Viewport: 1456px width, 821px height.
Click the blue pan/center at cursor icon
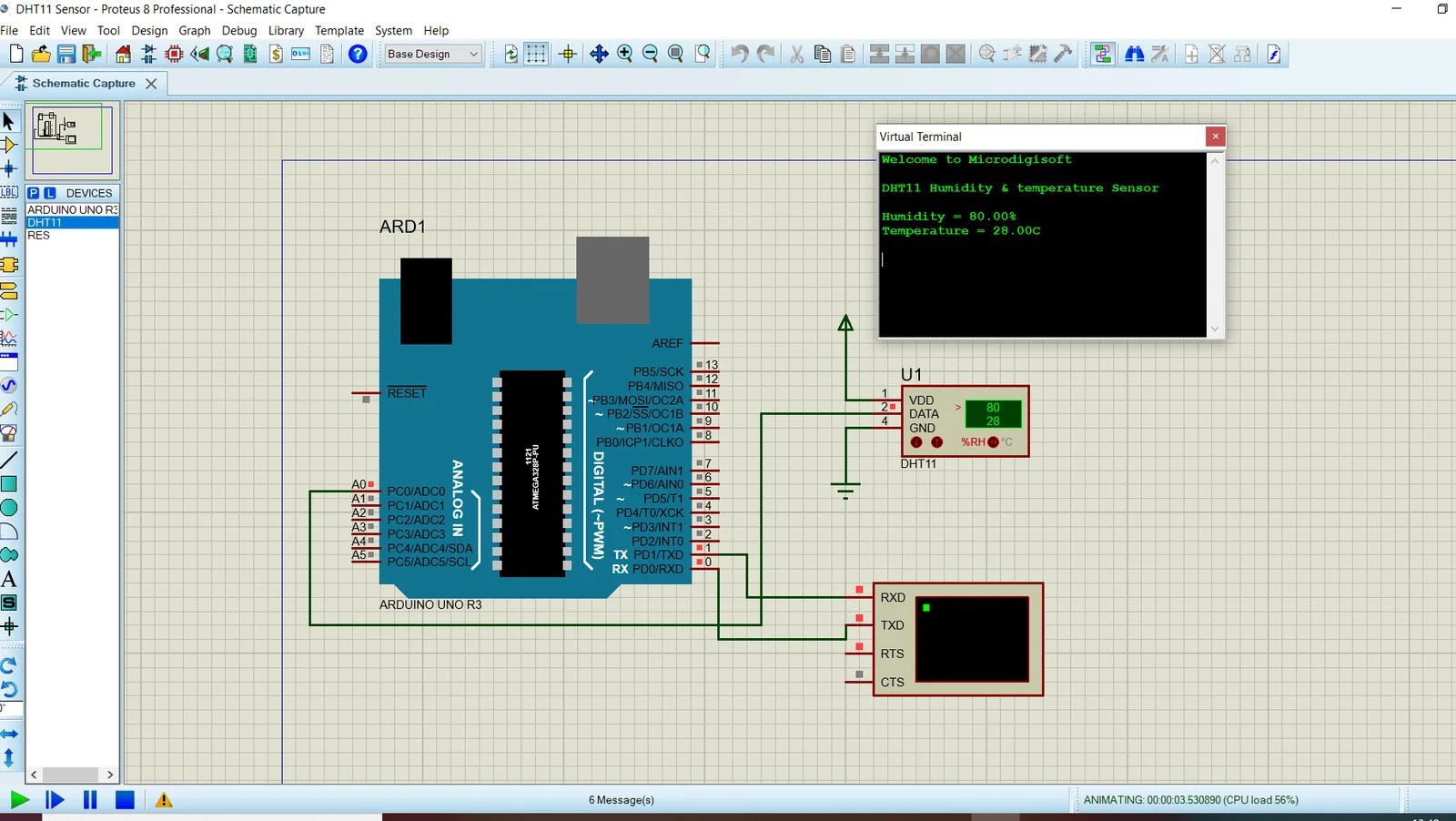[x=599, y=54]
